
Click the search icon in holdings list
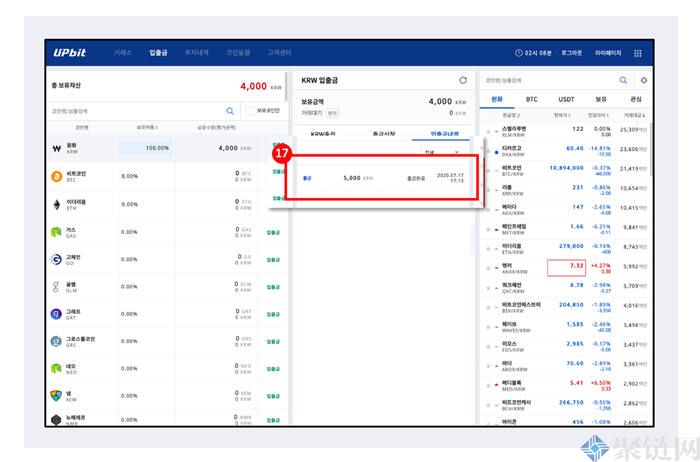[x=231, y=111]
